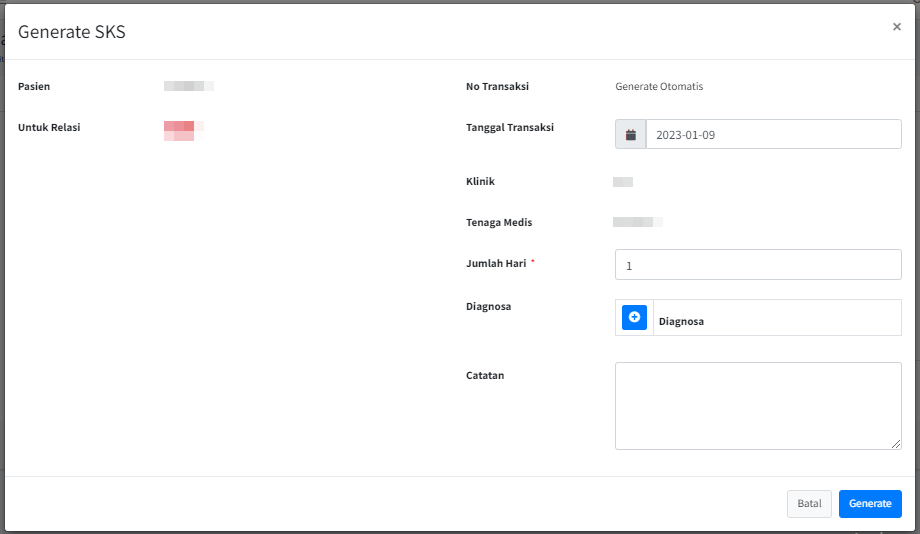Click the Klinik label
This screenshot has width=920, height=534.
[x=480, y=182]
